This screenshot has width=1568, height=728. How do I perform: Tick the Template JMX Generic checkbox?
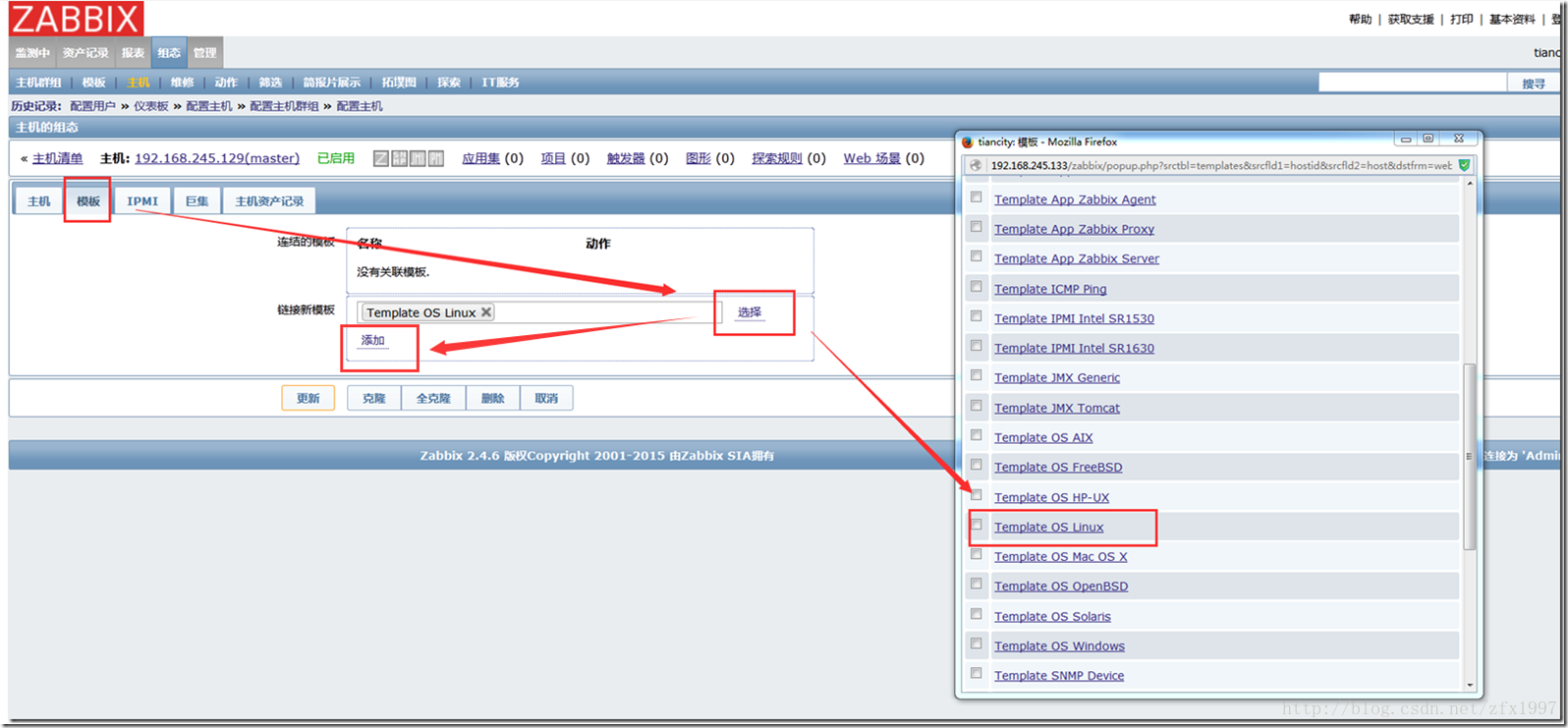976,375
